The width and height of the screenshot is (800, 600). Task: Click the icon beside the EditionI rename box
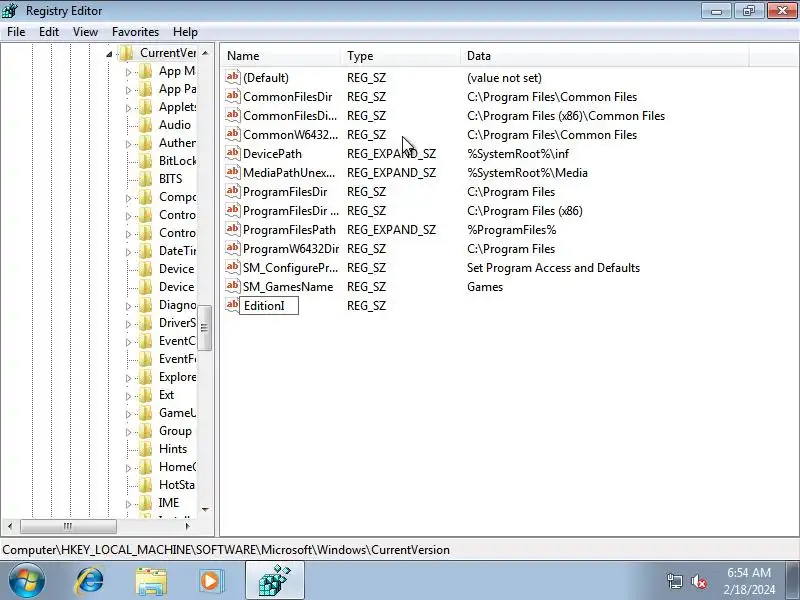233,306
